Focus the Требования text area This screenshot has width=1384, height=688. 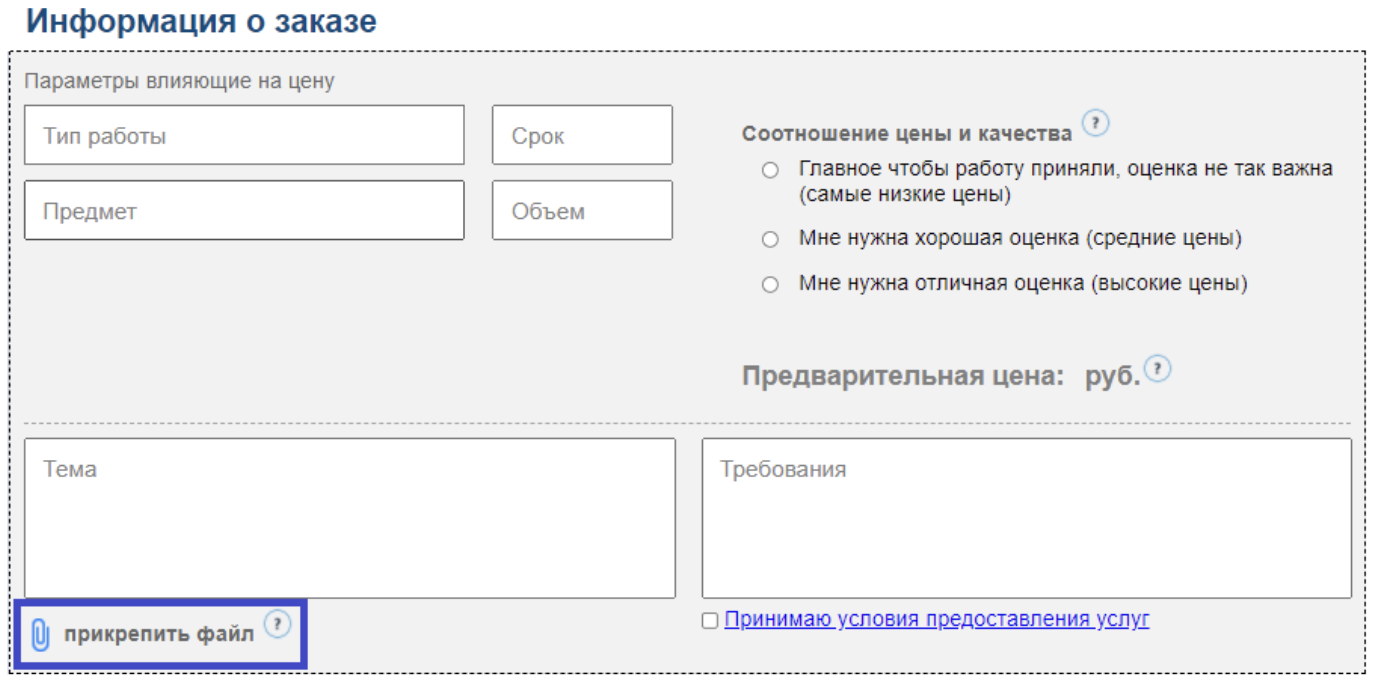point(1026,518)
